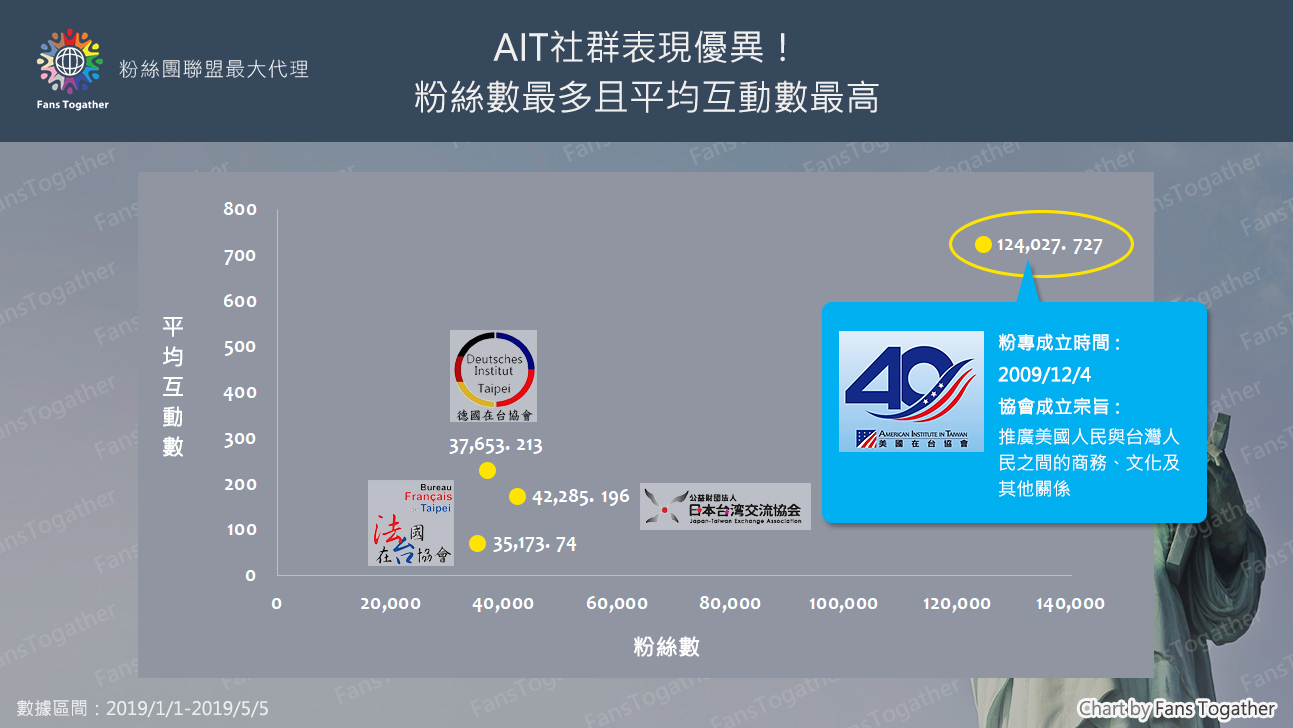Click the Deutsches Institut Taipei logo
Viewport: 1293px width, 728px height.
point(493,376)
